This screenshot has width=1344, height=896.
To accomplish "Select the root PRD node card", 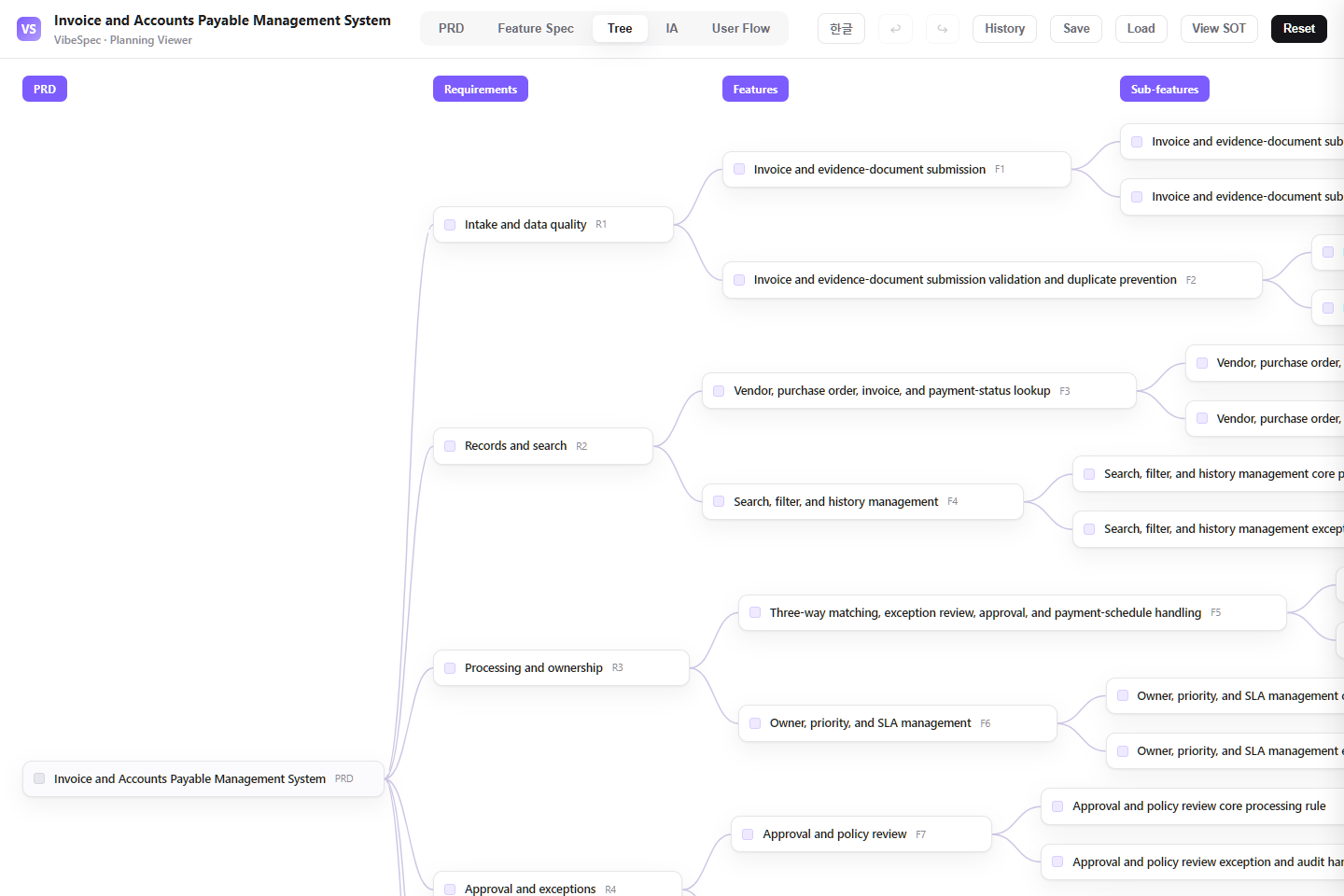I will point(203,778).
